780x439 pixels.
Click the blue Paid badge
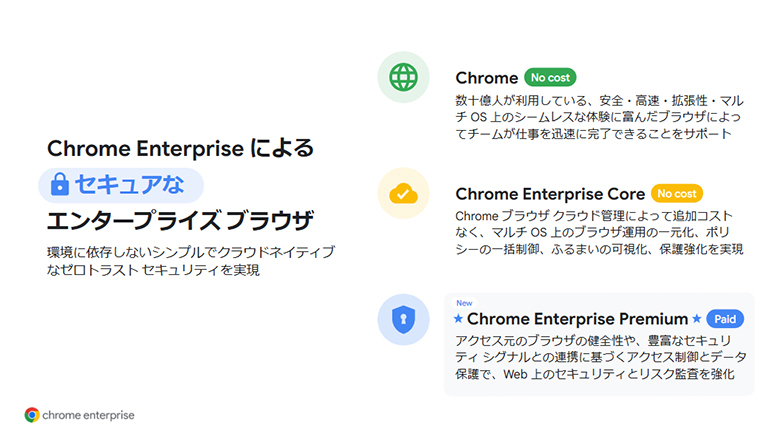[x=725, y=319]
